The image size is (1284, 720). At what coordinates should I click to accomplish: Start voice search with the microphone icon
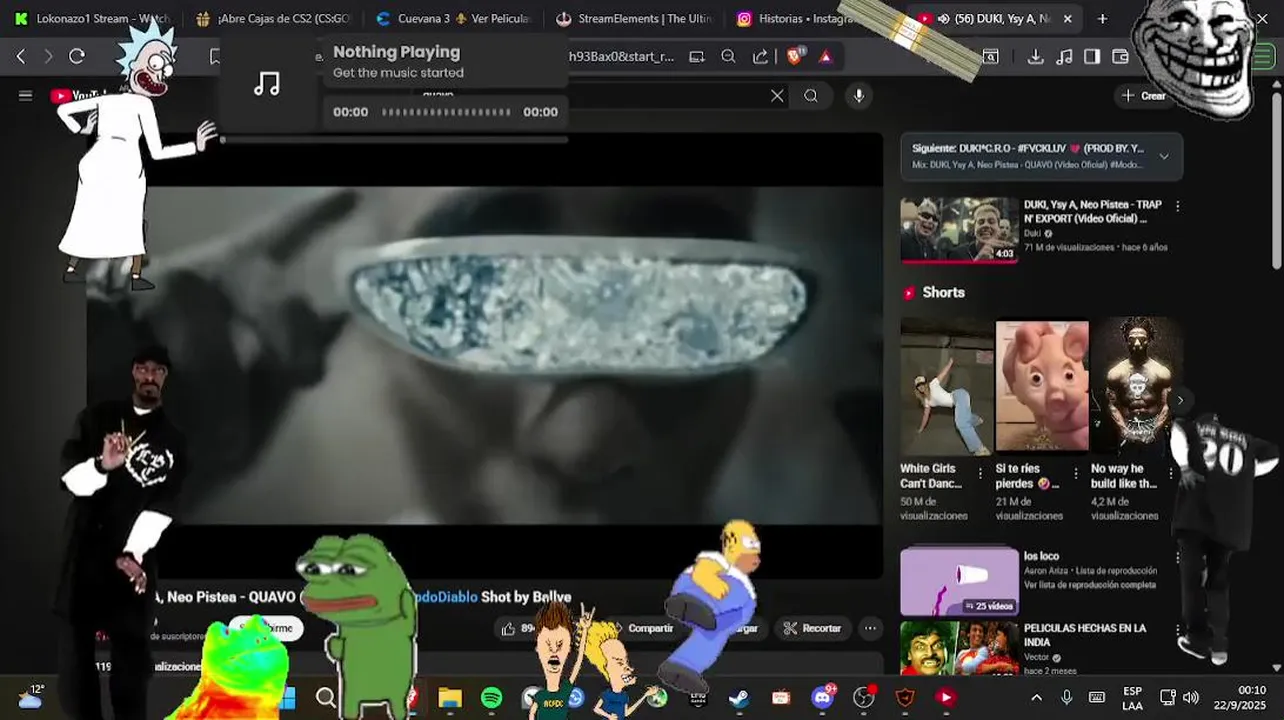[x=858, y=96]
